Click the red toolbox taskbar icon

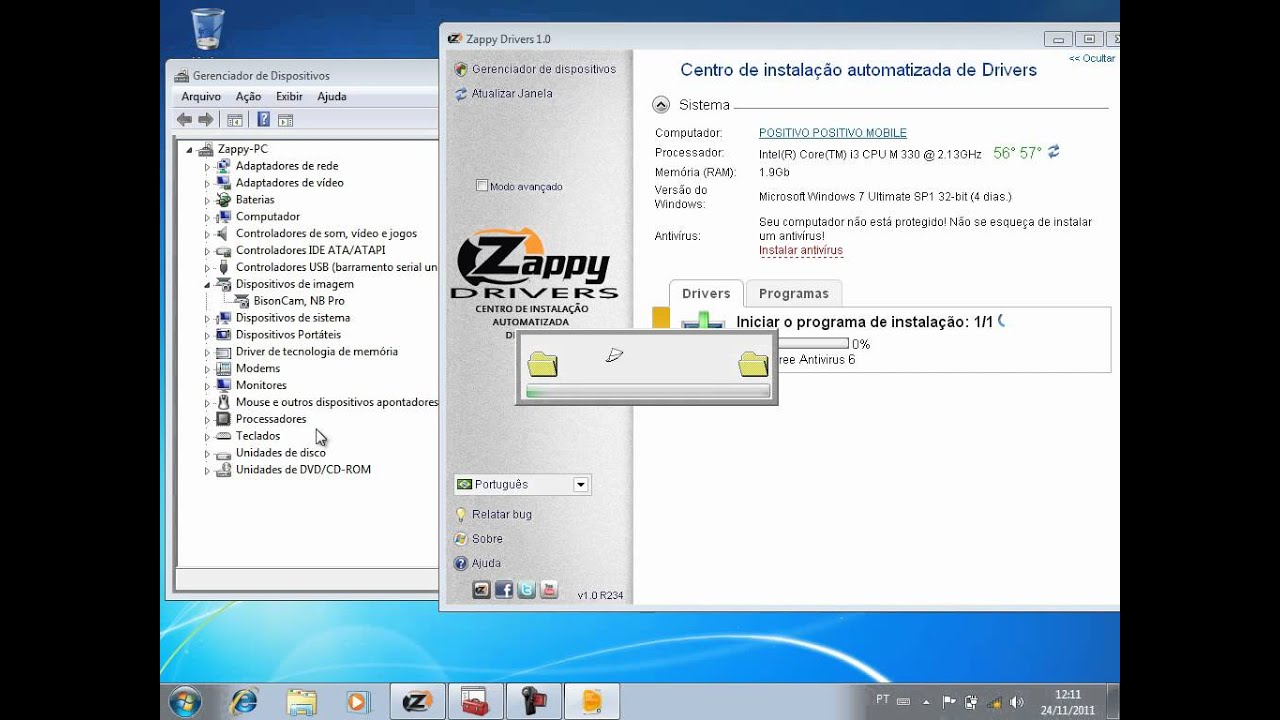point(475,701)
